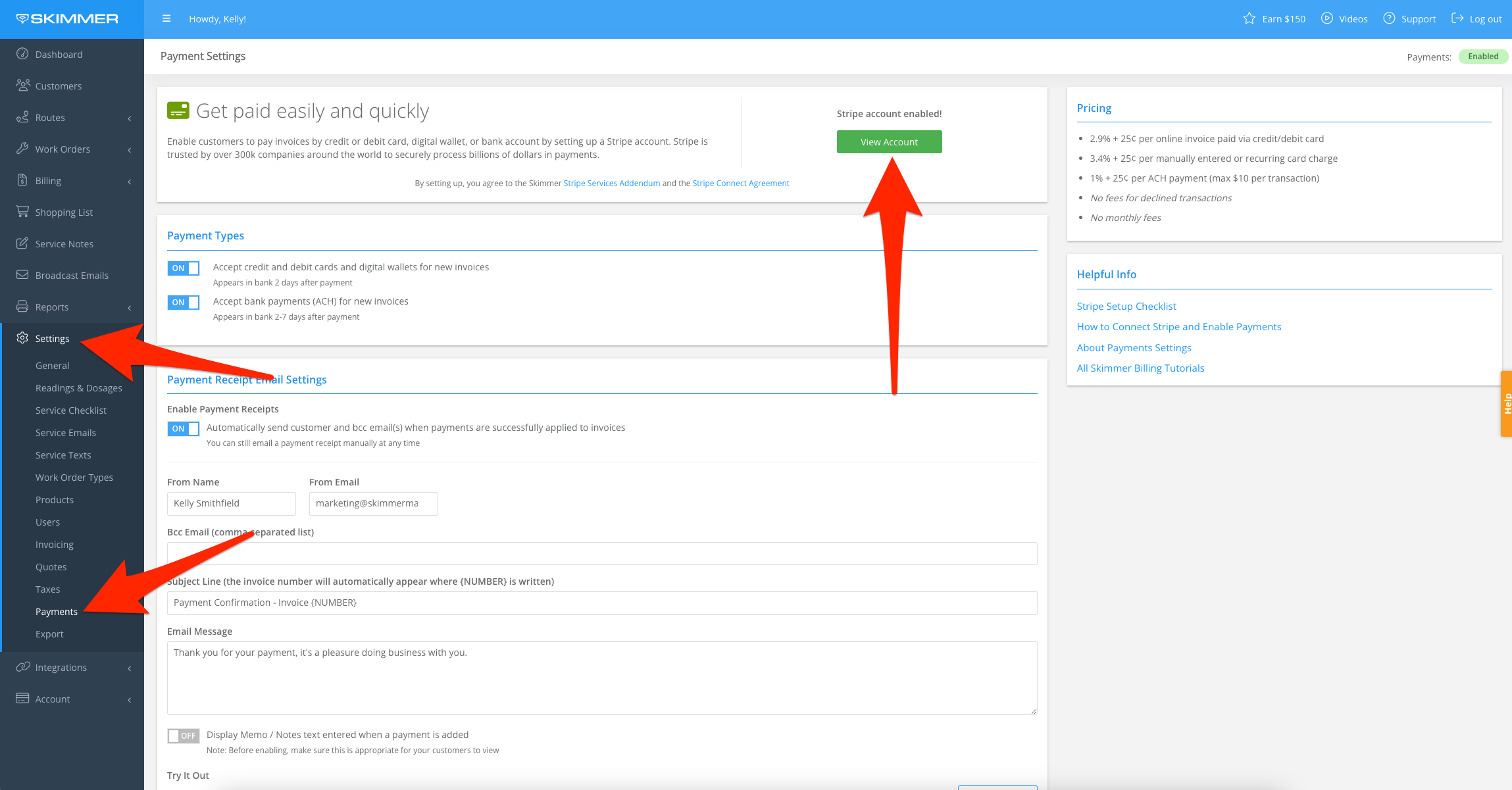
Task: Open Stripe Connect Agreement link
Action: click(x=740, y=184)
